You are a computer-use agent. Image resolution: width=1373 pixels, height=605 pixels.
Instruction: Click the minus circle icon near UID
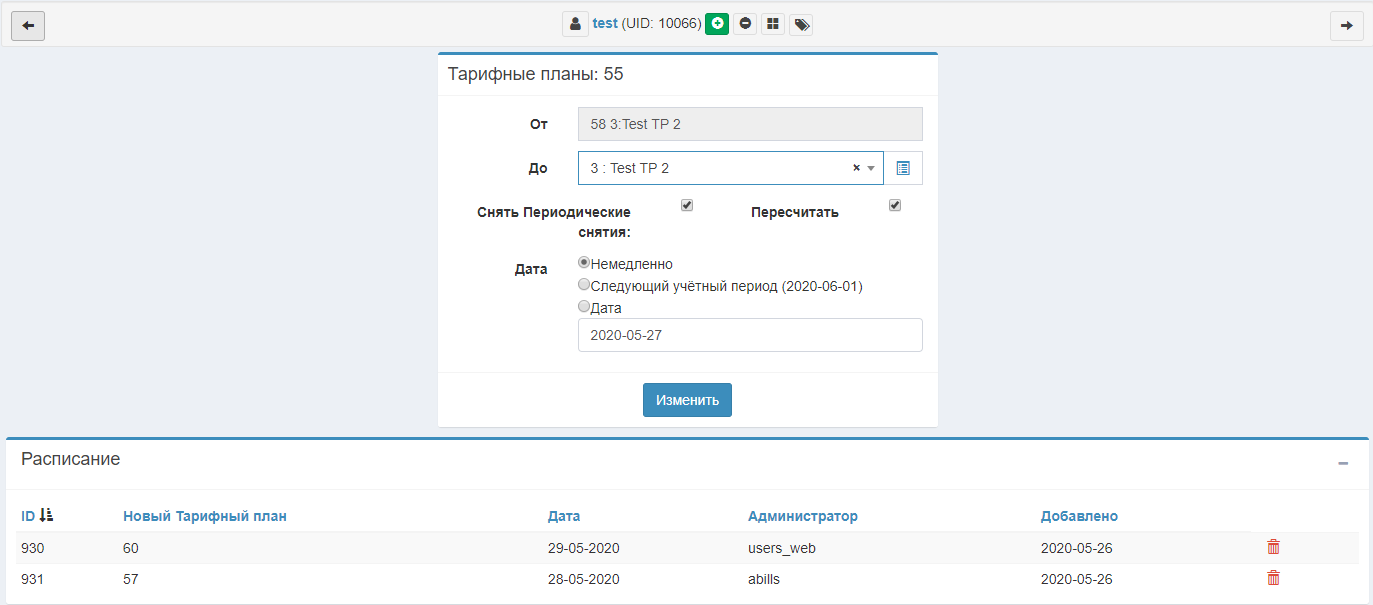pos(744,24)
